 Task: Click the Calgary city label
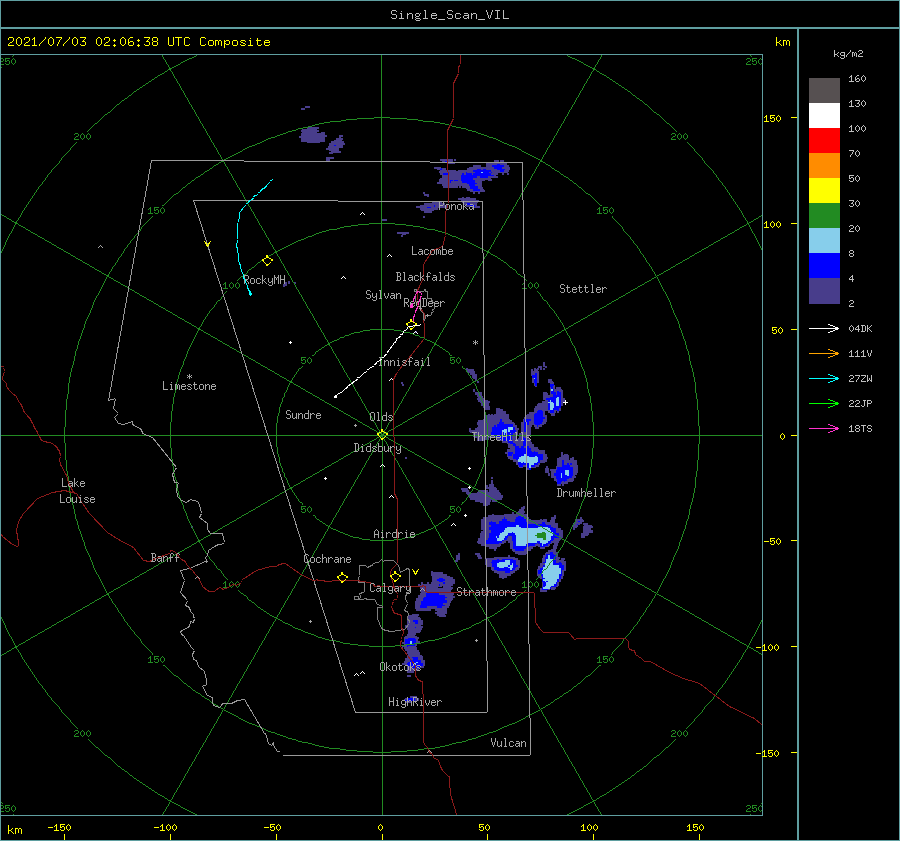(390, 588)
